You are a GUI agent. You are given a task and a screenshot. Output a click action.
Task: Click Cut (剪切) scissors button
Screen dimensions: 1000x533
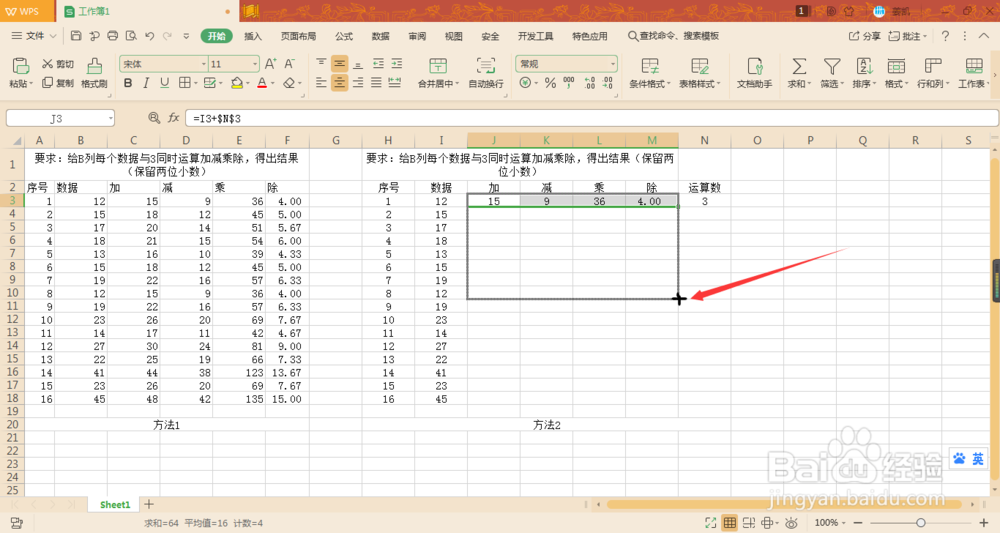click(58, 64)
